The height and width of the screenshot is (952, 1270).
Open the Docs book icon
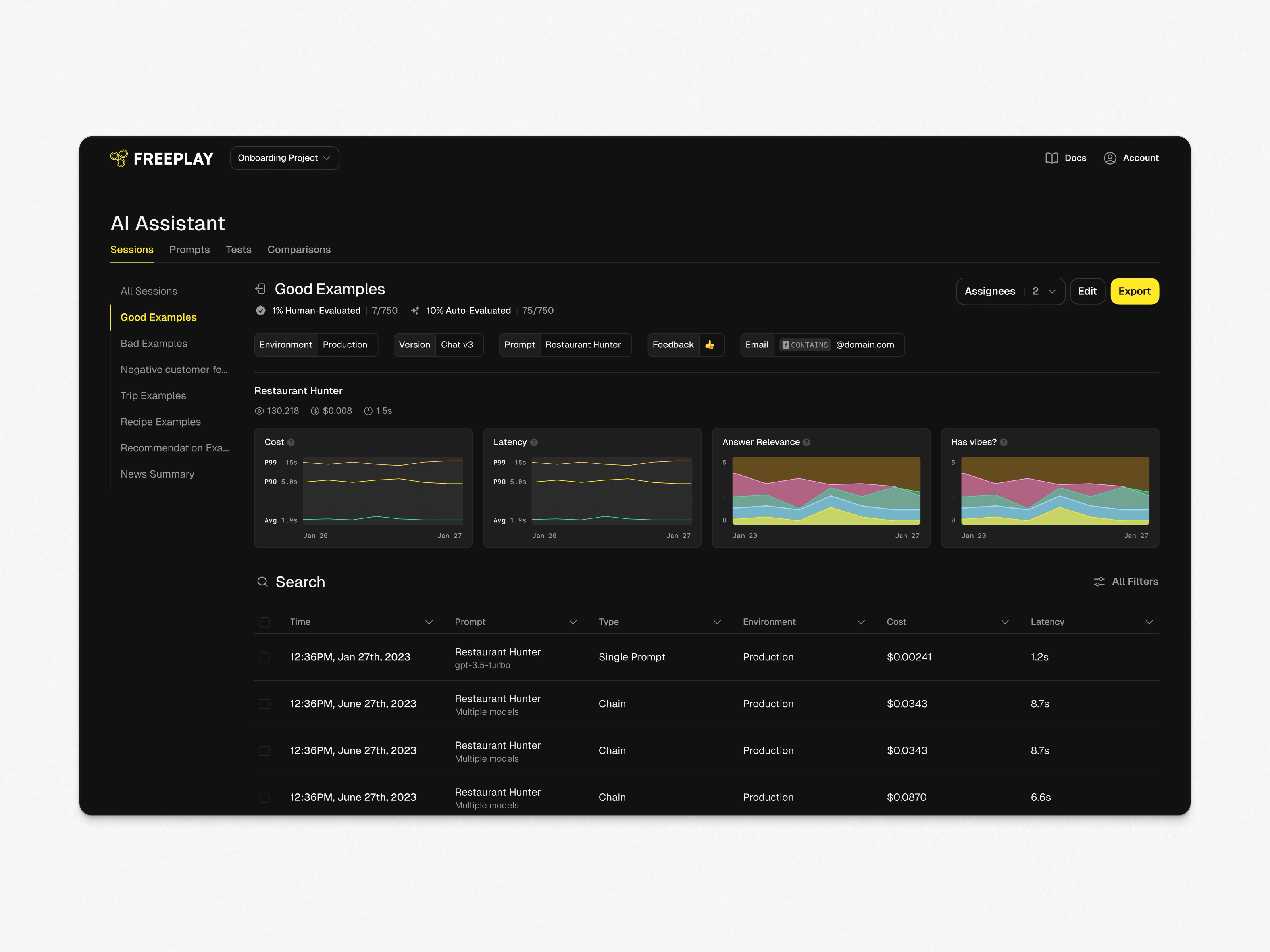pyautogui.click(x=1051, y=158)
